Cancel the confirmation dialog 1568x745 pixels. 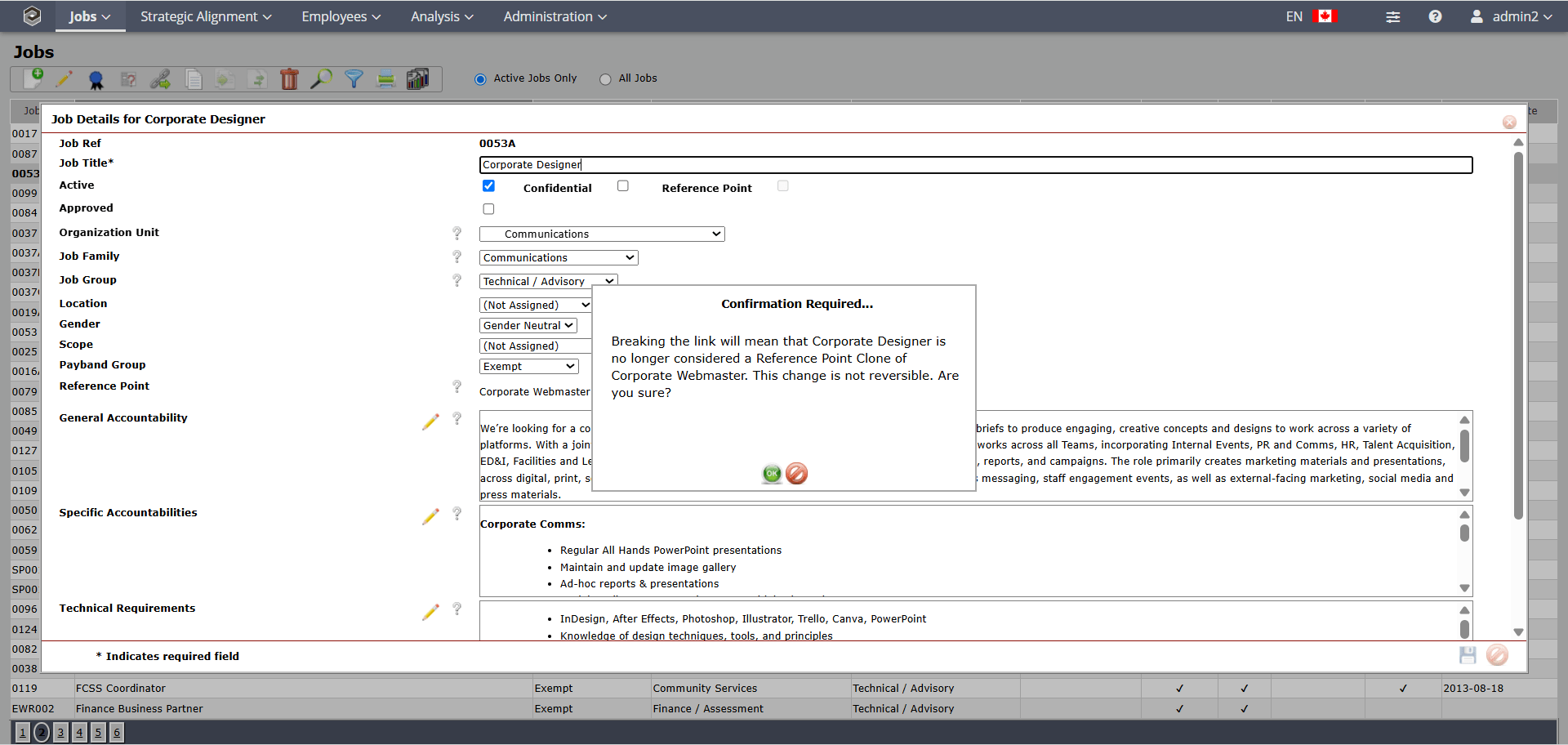(x=797, y=474)
